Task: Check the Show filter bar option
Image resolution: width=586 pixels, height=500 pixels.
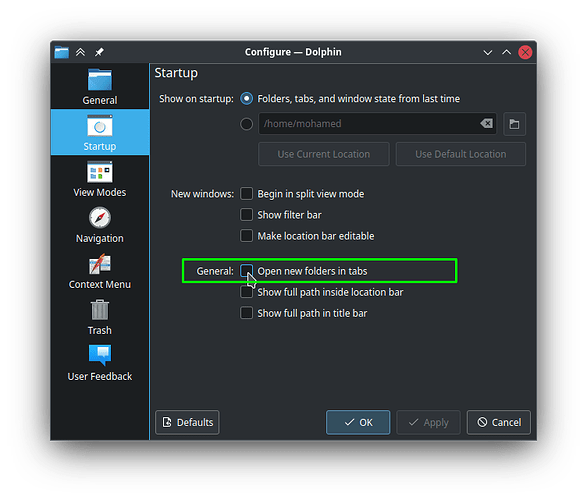Action: (x=246, y=215)
